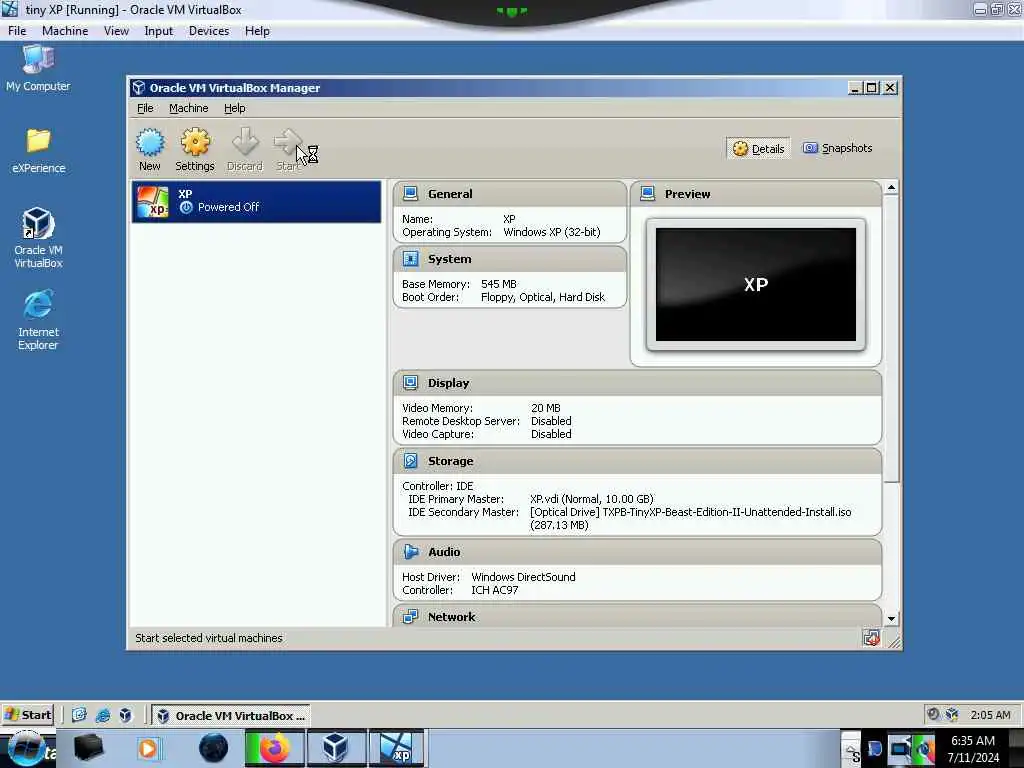The image size is (1024, 768).
Task: Click the Audio section speaker icon
Action: tap(410, 551)
